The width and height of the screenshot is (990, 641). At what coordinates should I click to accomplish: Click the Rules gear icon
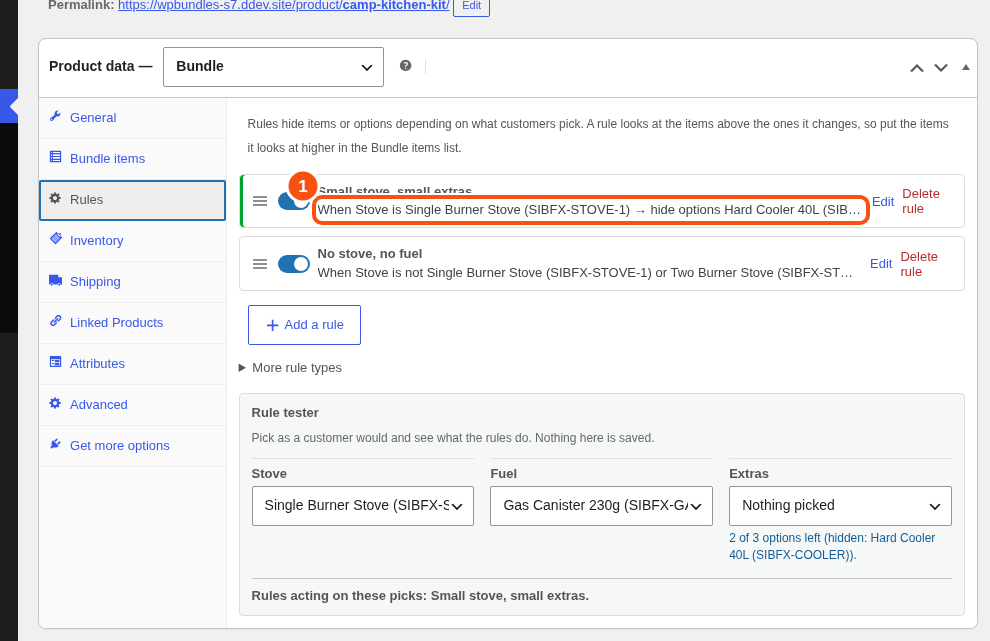(56, 198)
